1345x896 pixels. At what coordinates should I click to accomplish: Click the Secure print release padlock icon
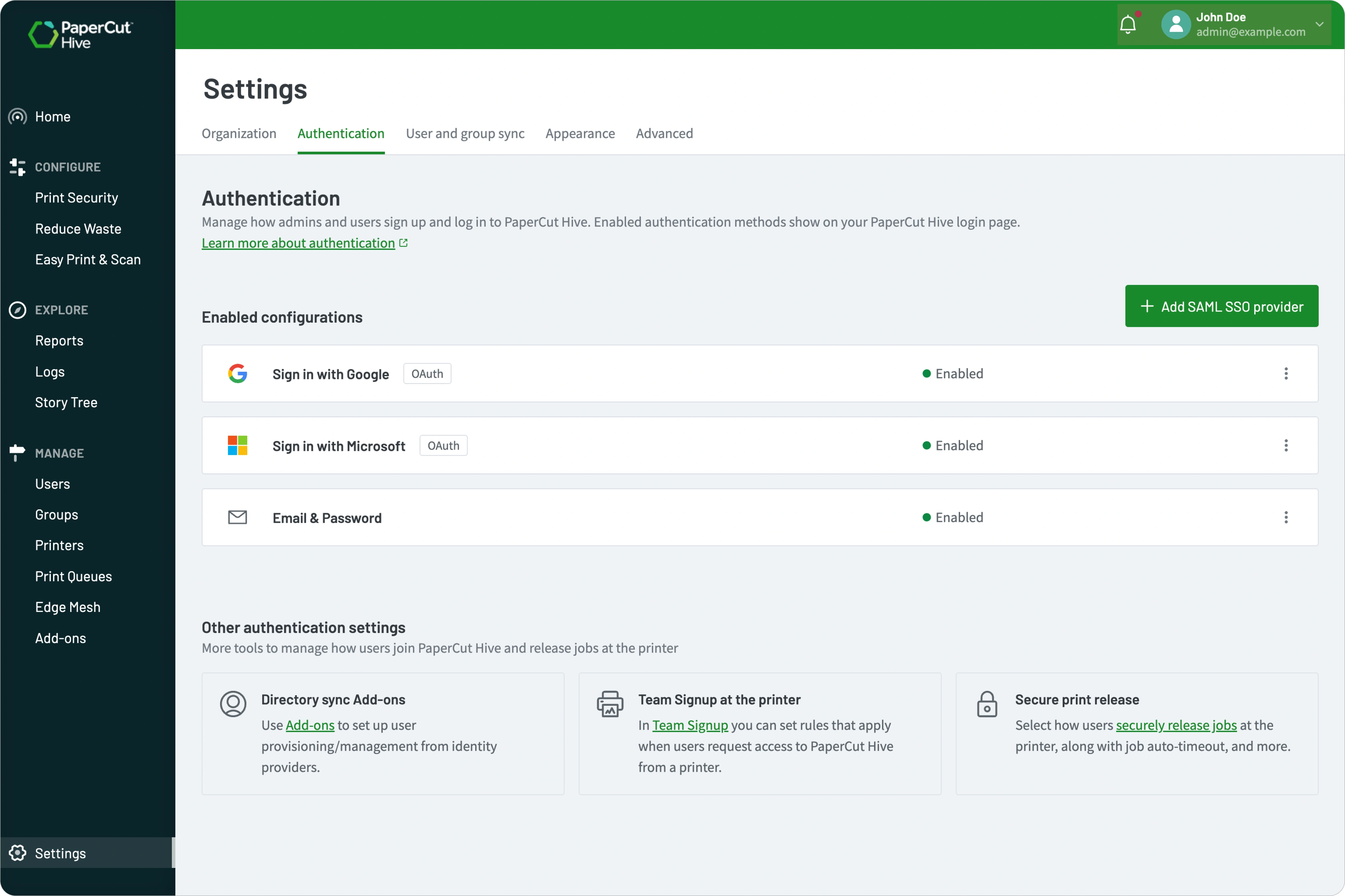click(987, 704)
